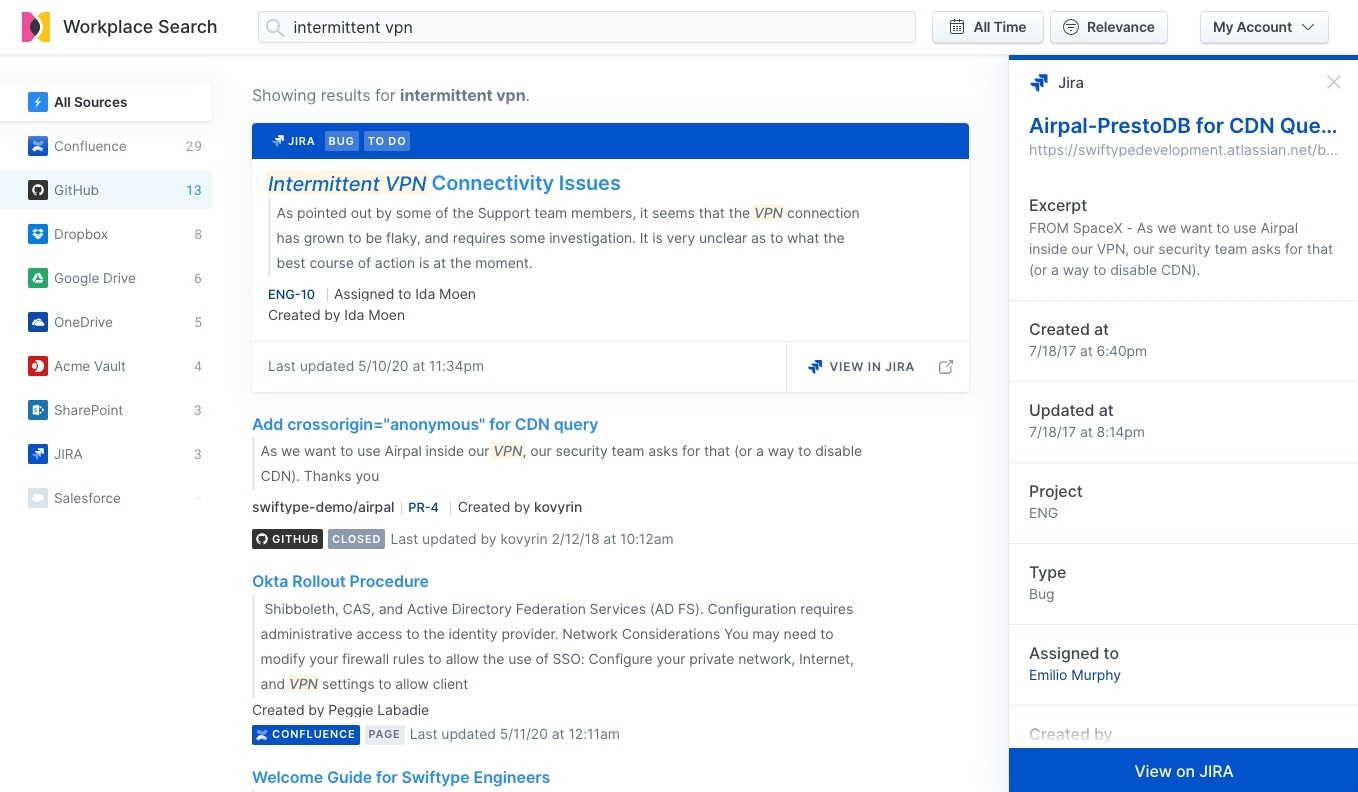Click the PAGE badge on Okta result

click(x=384, y=734)
